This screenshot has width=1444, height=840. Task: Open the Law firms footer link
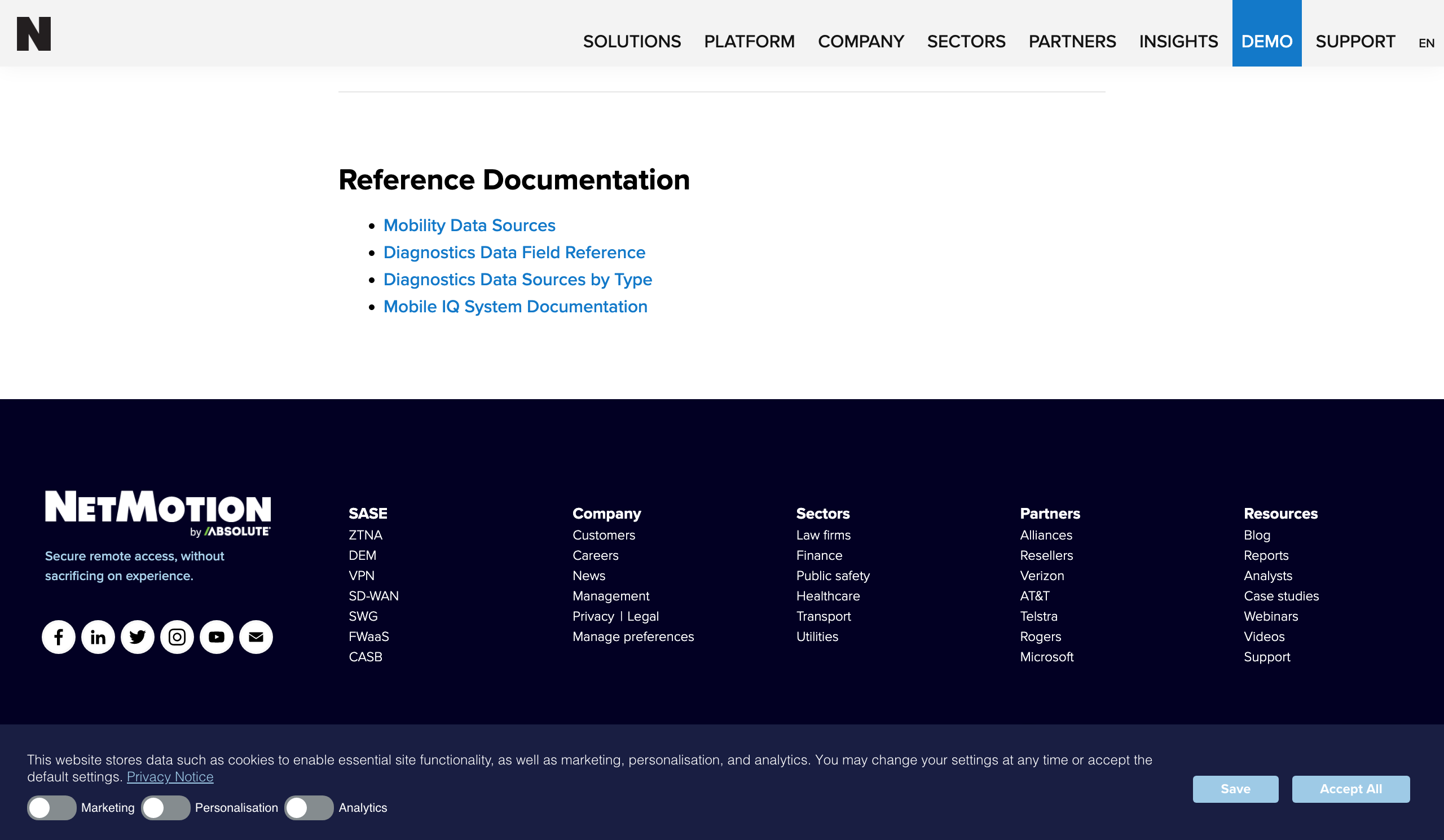click(x=824, y=535)
